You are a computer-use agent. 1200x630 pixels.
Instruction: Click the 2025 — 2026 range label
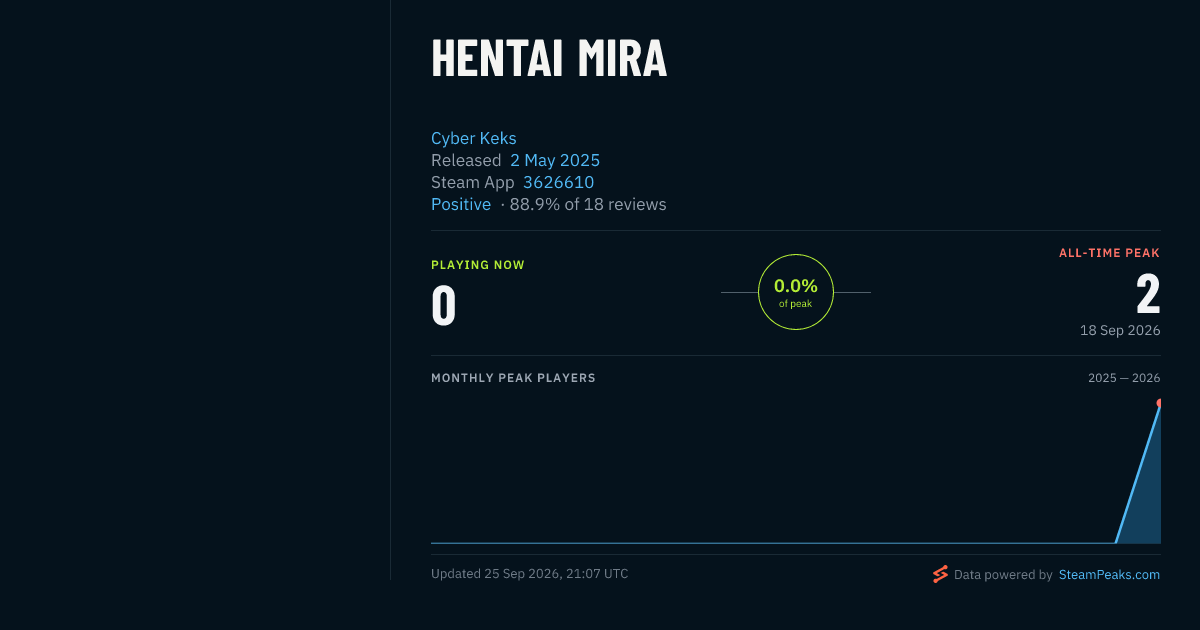(1124, 378)
